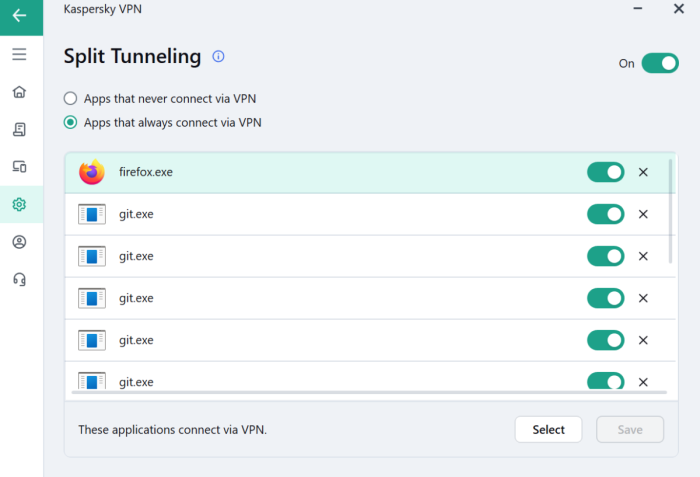Click the Save button
Screen dimensions: 700x477
pos(630,430)
